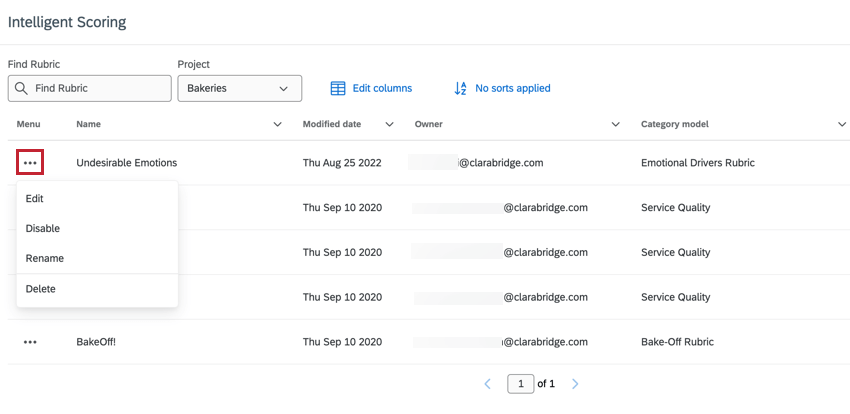
Task: Open the three-dot menu for Undesirable Emotions
Action: pos(30,163)
